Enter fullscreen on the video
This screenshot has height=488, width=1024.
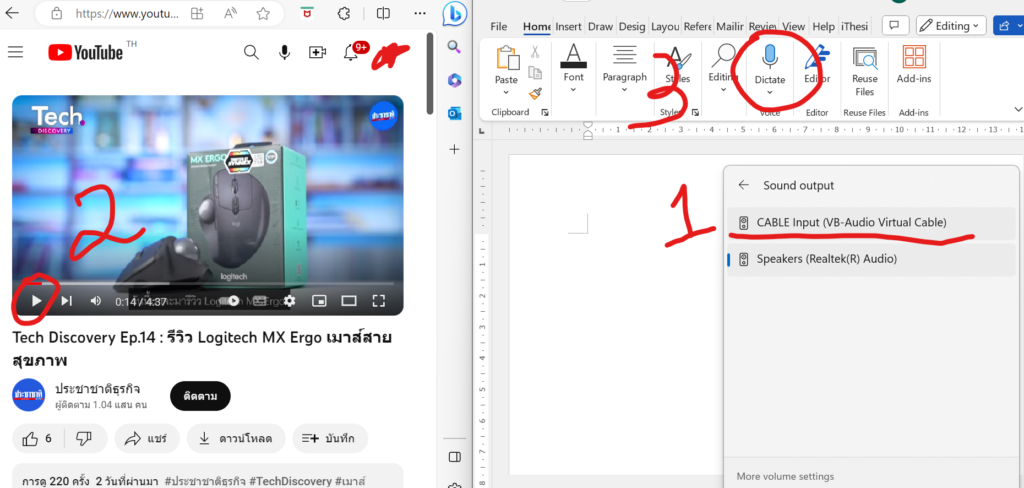point(379,301)
